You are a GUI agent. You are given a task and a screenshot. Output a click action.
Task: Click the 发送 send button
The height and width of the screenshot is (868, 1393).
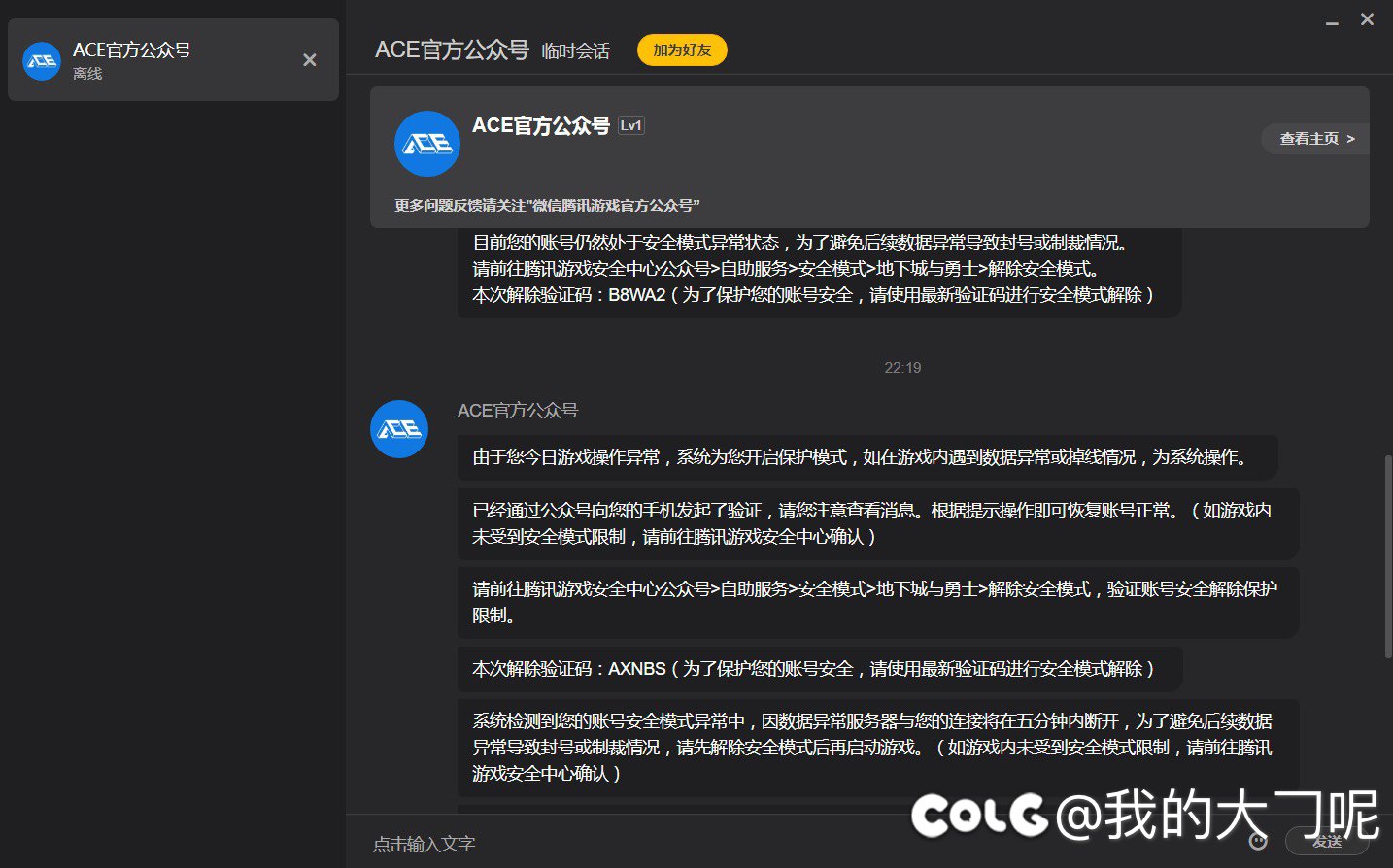click(x=1327, y=842)
